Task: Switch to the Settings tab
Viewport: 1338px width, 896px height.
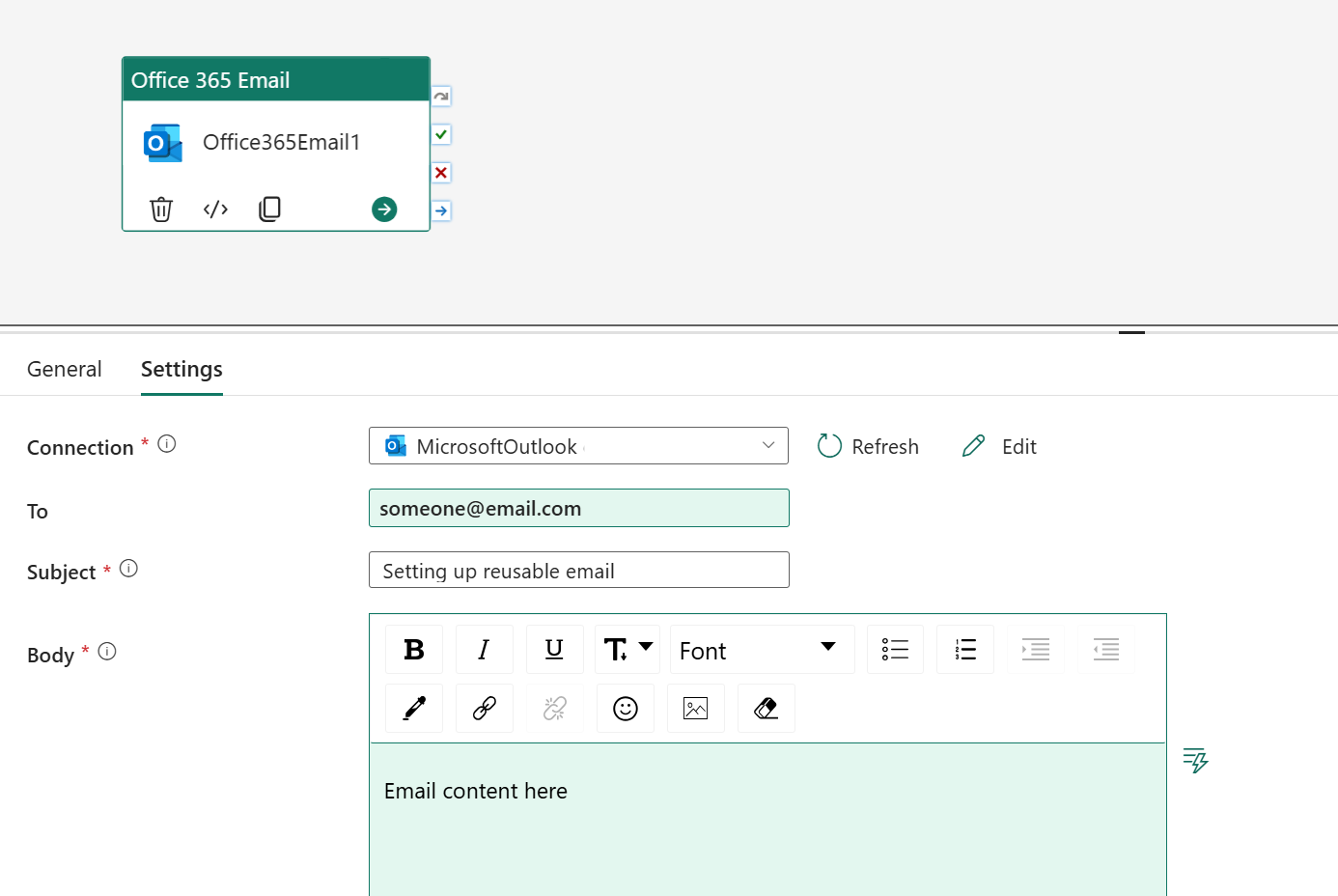Action: tap(181, 369)
